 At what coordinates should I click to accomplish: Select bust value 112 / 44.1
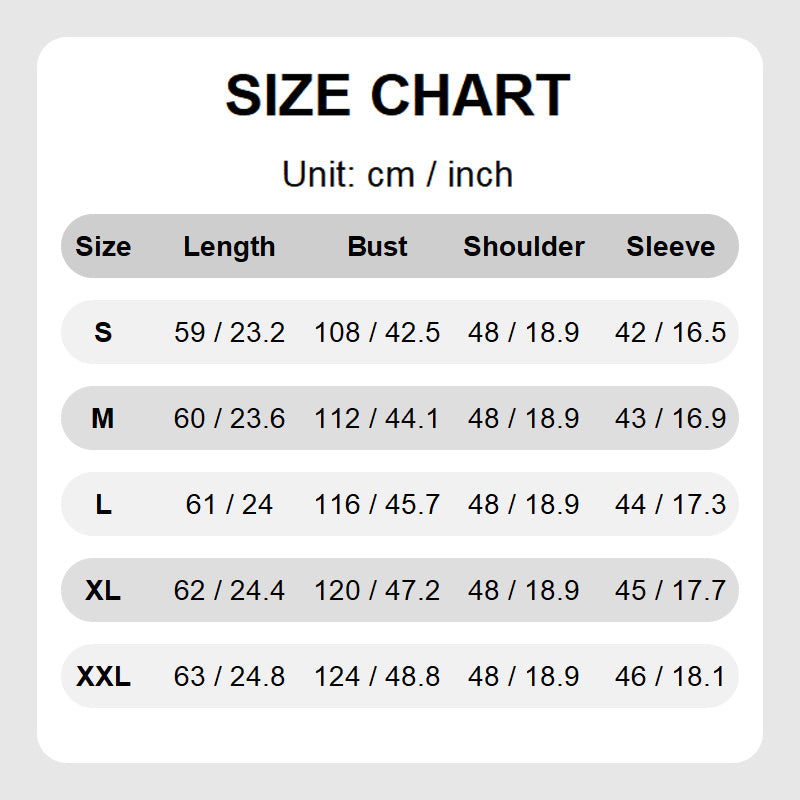[377, 419]
